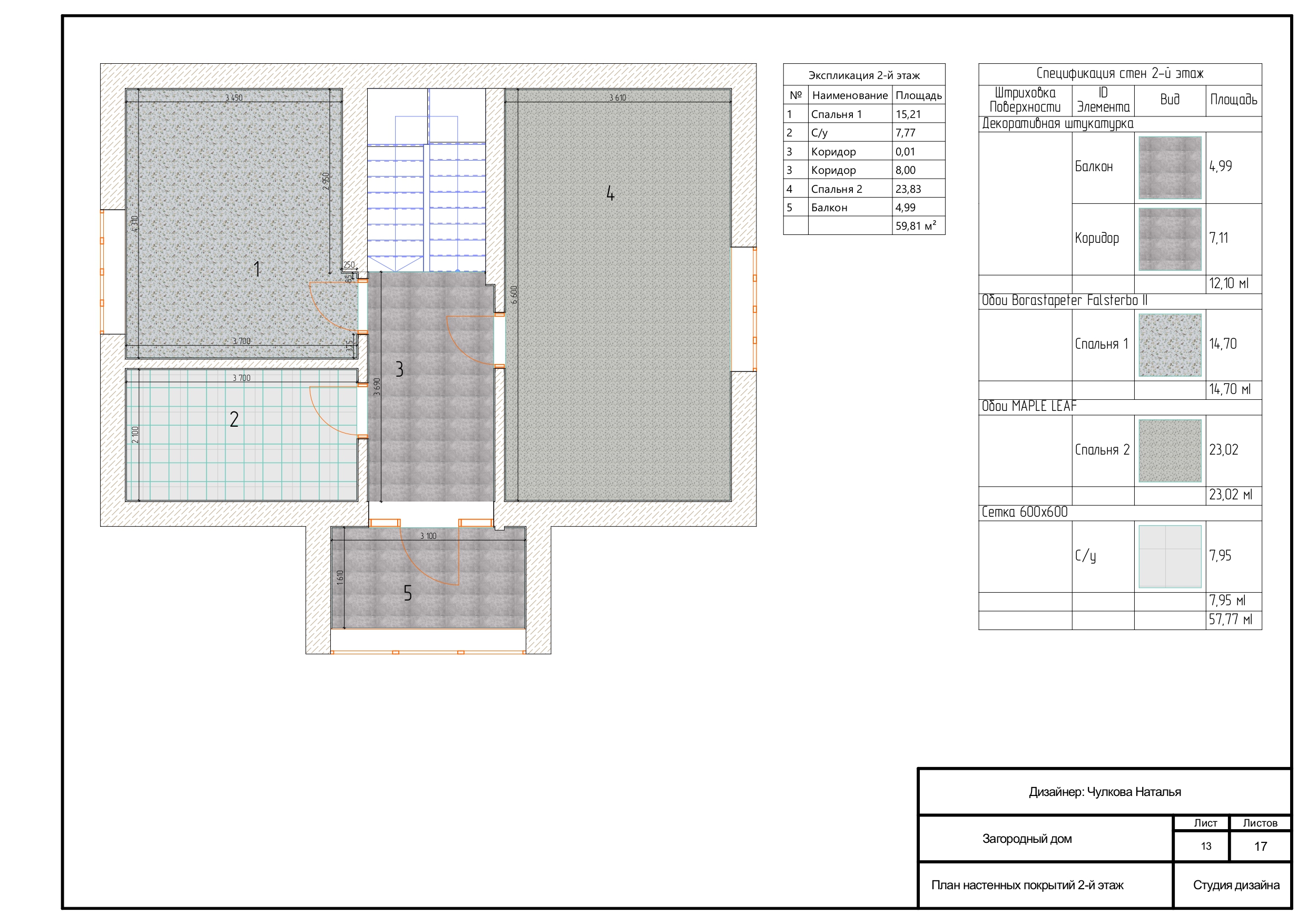The width and height of the screenshot is (1307, 924).
Task: Select 'План настенных покрытий 2-й этаж' title
Action: (1027, 886)
